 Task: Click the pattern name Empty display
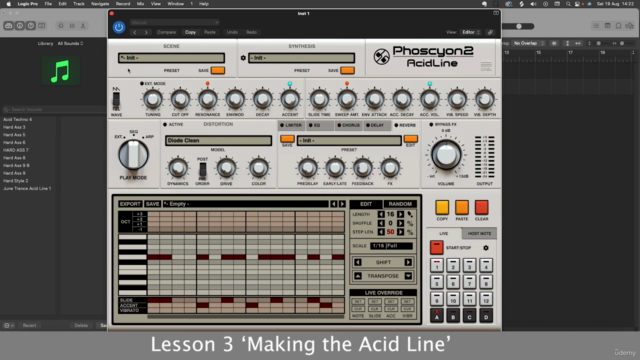246,204
